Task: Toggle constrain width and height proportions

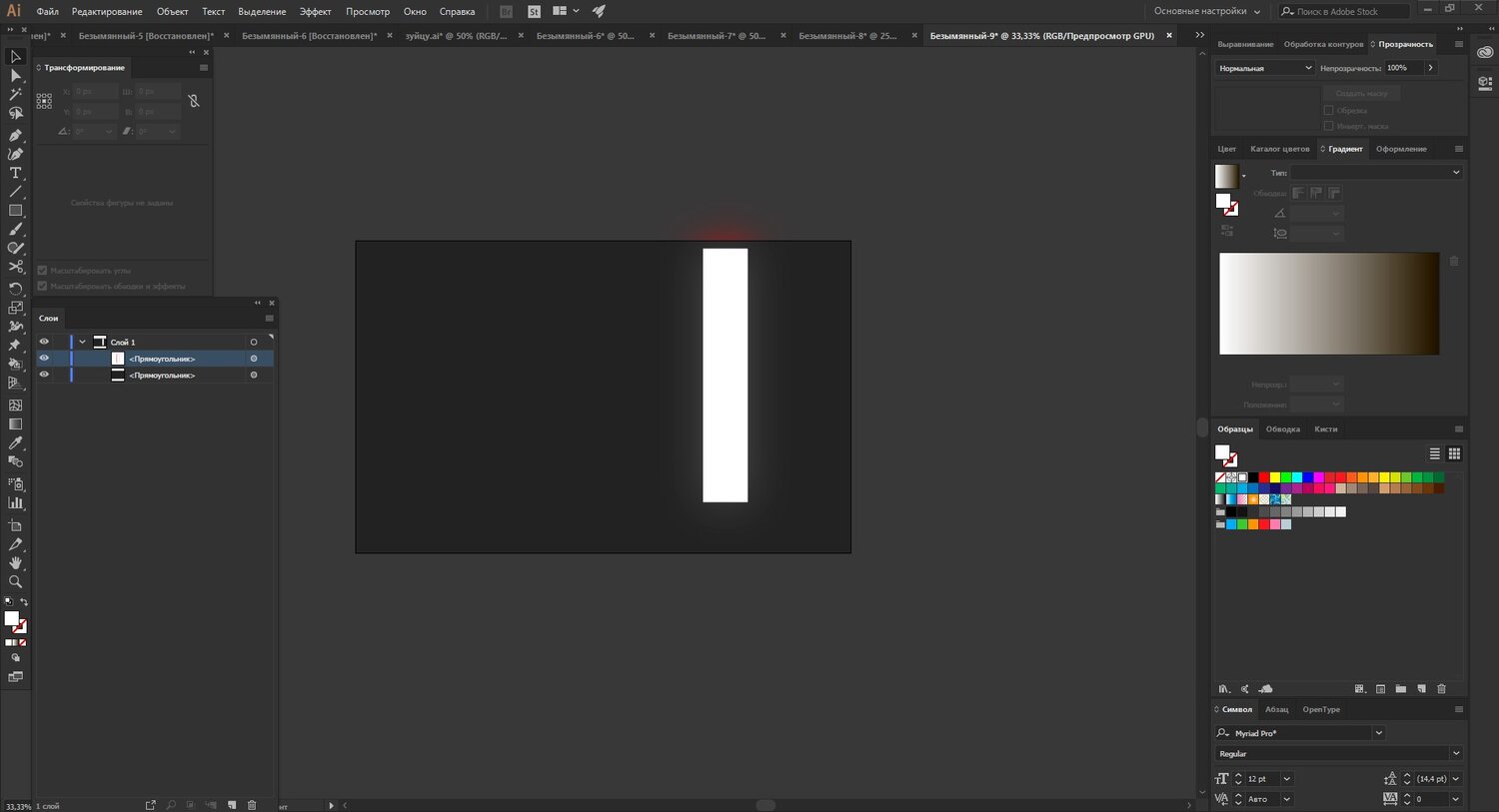Action: 194,101
